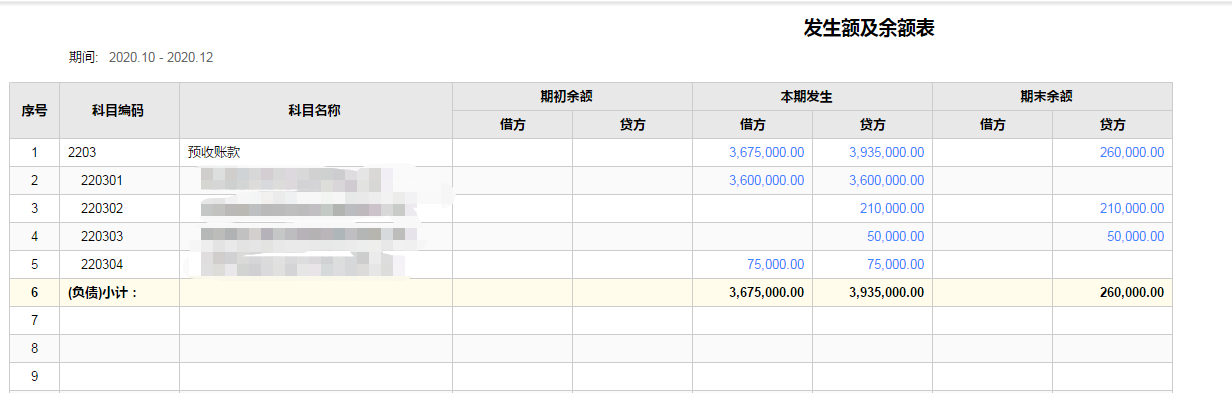Click the period text 2020.10 - 2020.12
The width and height of the screenshot is (1232, 393).
[160, 57]
